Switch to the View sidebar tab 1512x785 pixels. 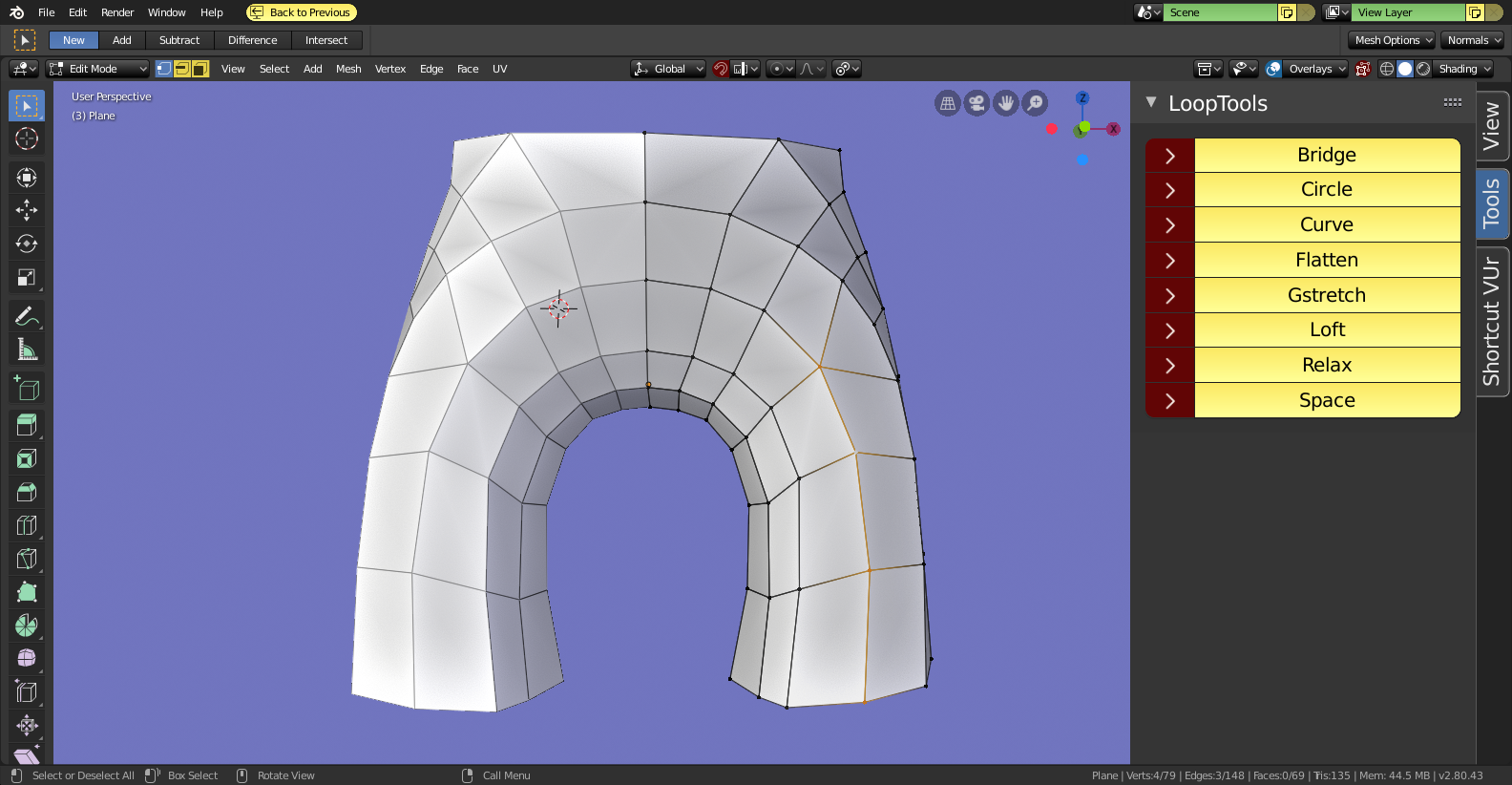click(x=1492, y=127)
